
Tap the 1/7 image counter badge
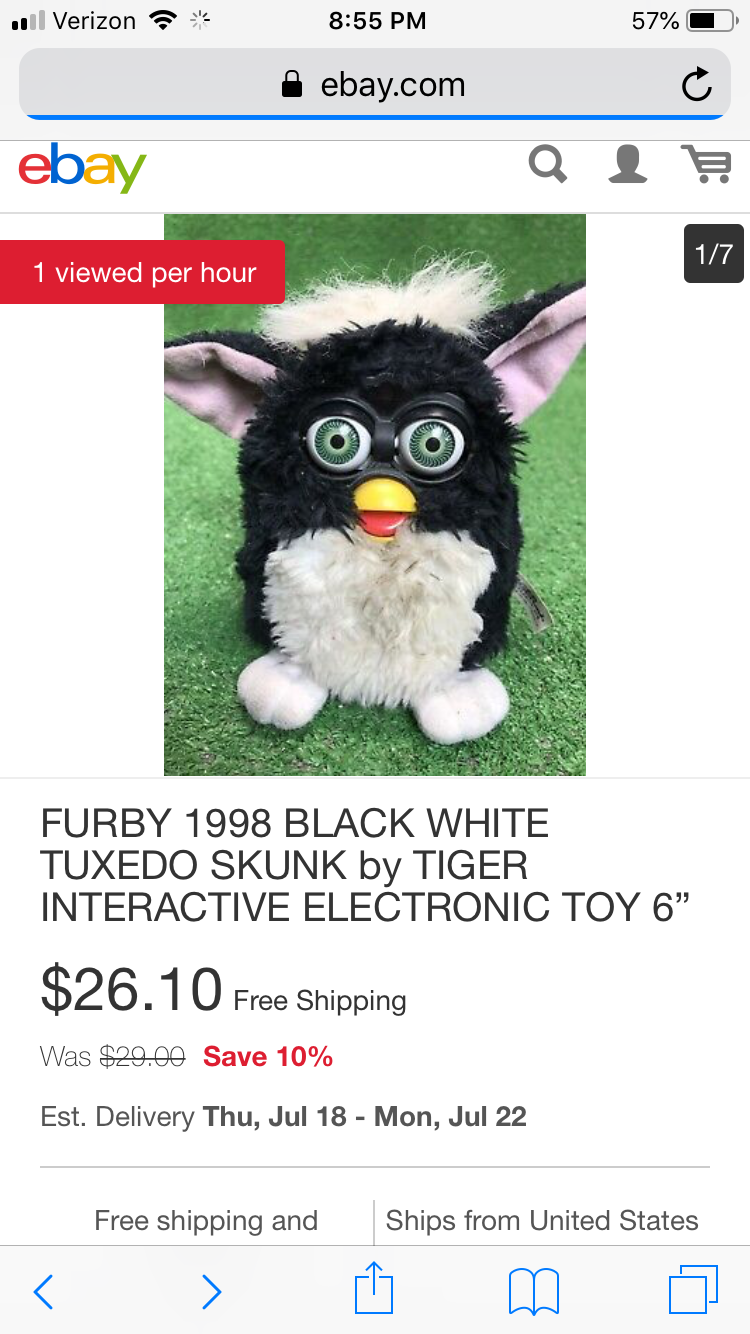coord(714,253)
